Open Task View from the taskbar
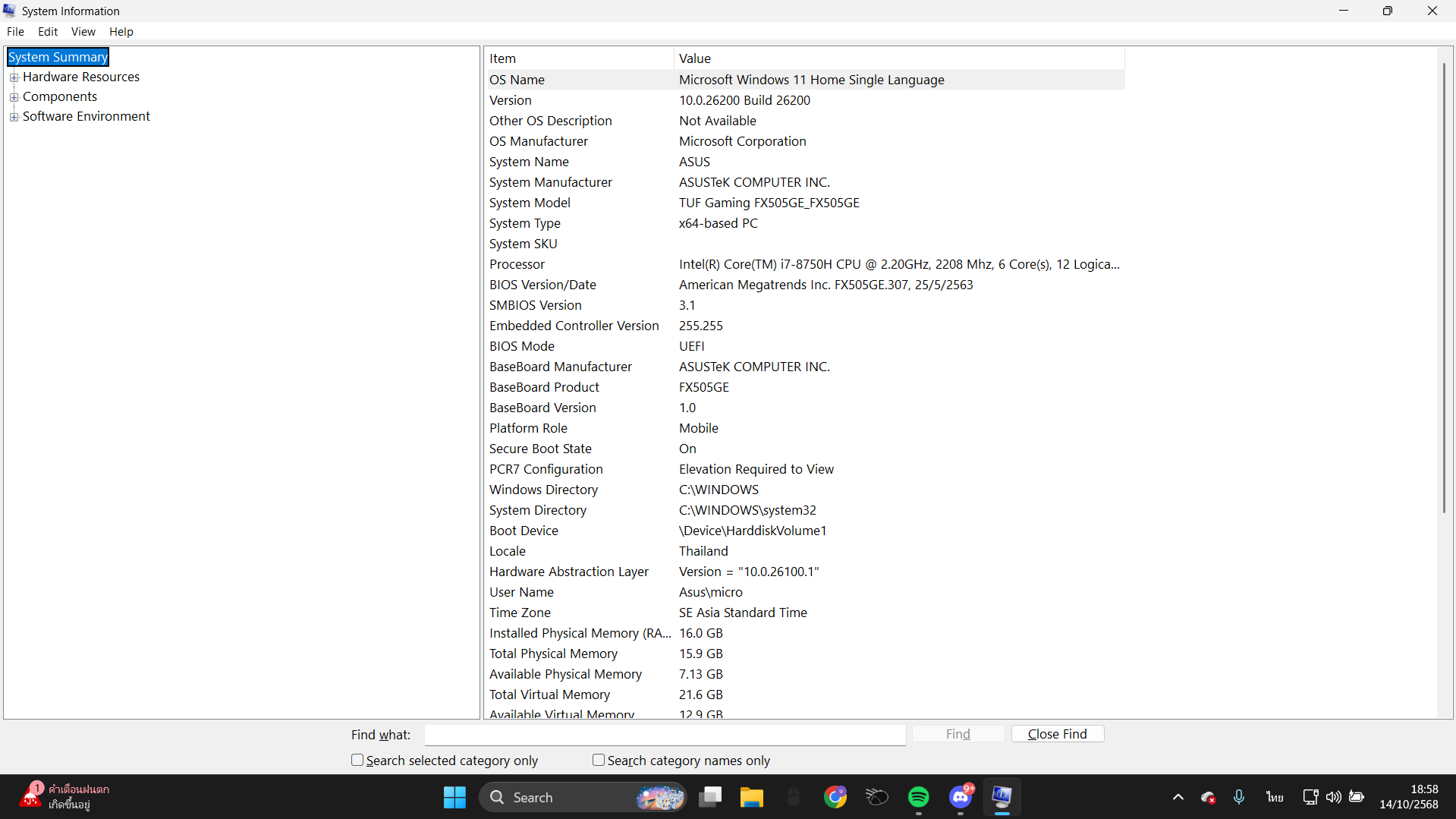 pos(710,797)
